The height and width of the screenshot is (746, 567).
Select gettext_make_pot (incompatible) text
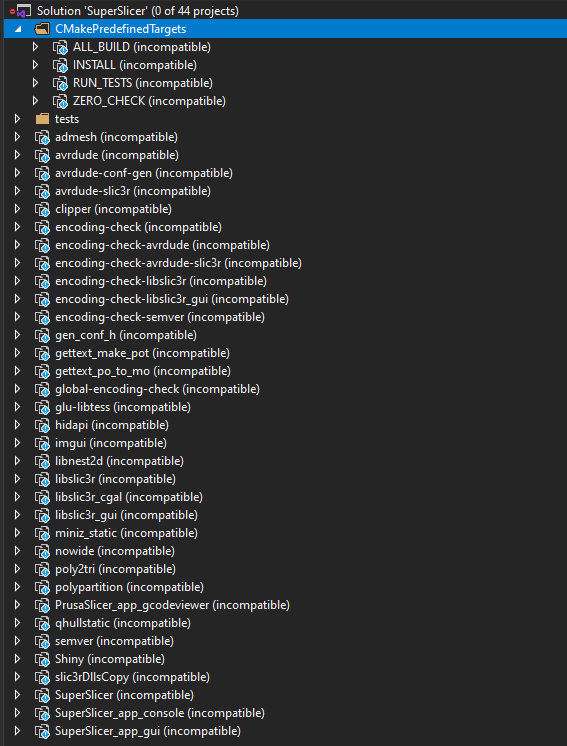click(x=142, y=353)
